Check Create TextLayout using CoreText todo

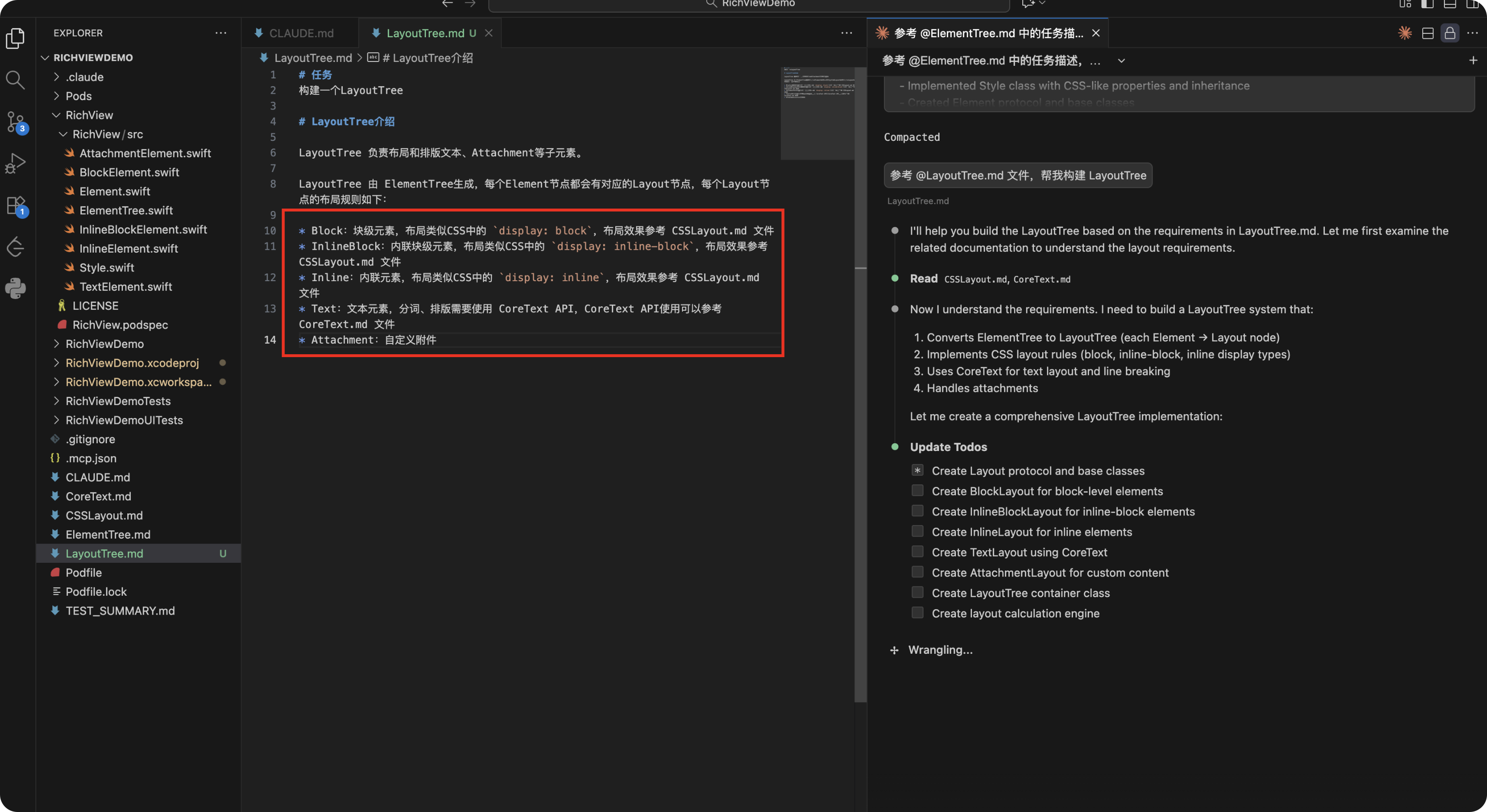point(917,552)
